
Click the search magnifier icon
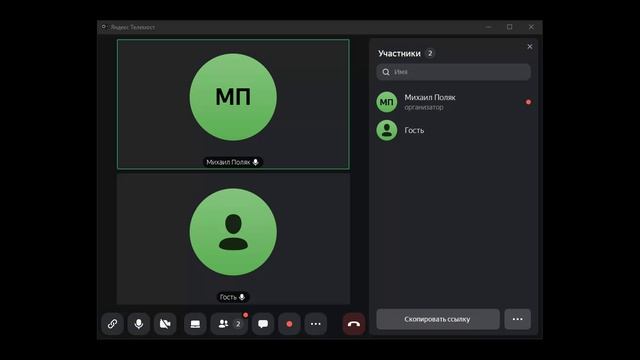click(386, 72)
